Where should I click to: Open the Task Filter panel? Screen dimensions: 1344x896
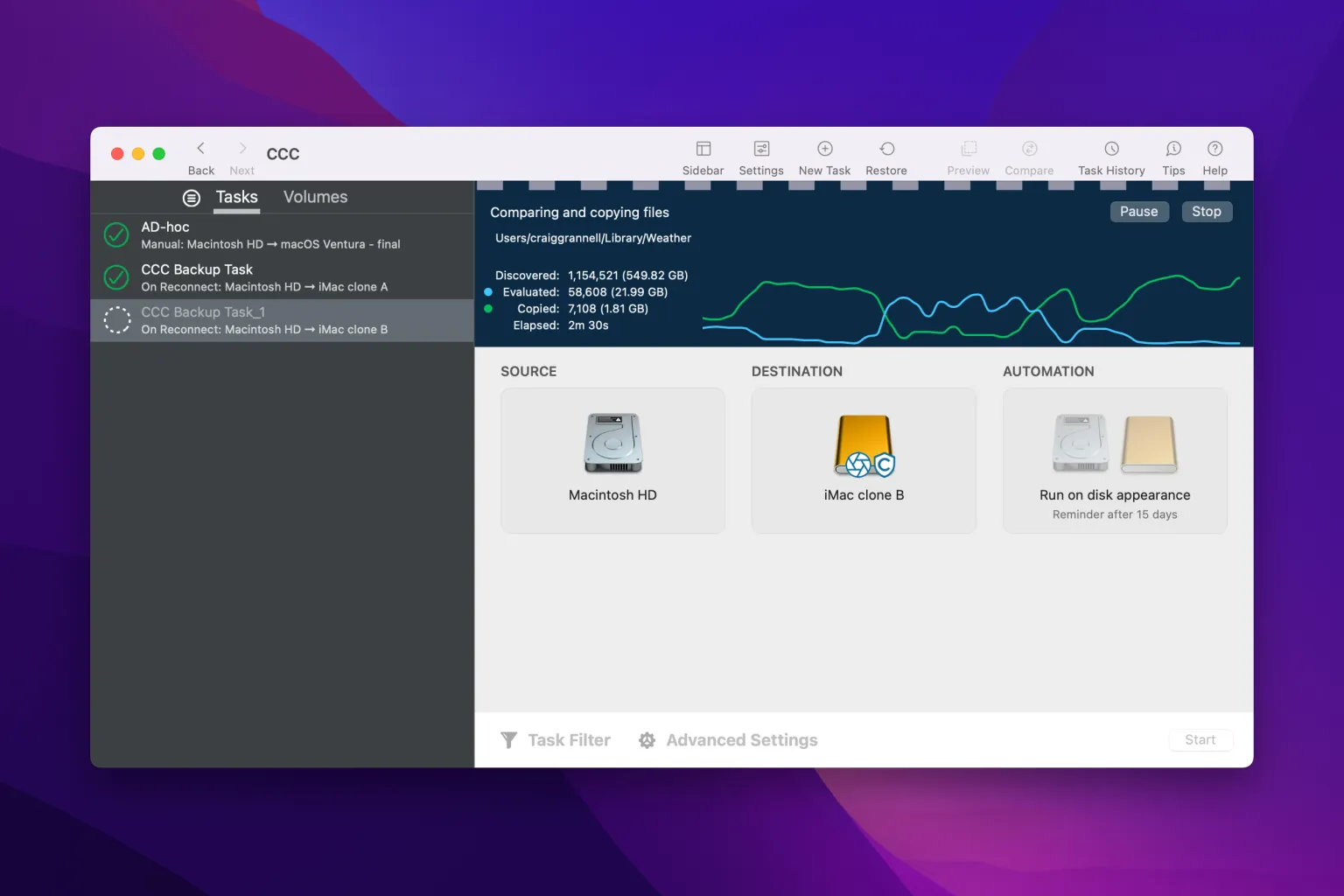556,739
